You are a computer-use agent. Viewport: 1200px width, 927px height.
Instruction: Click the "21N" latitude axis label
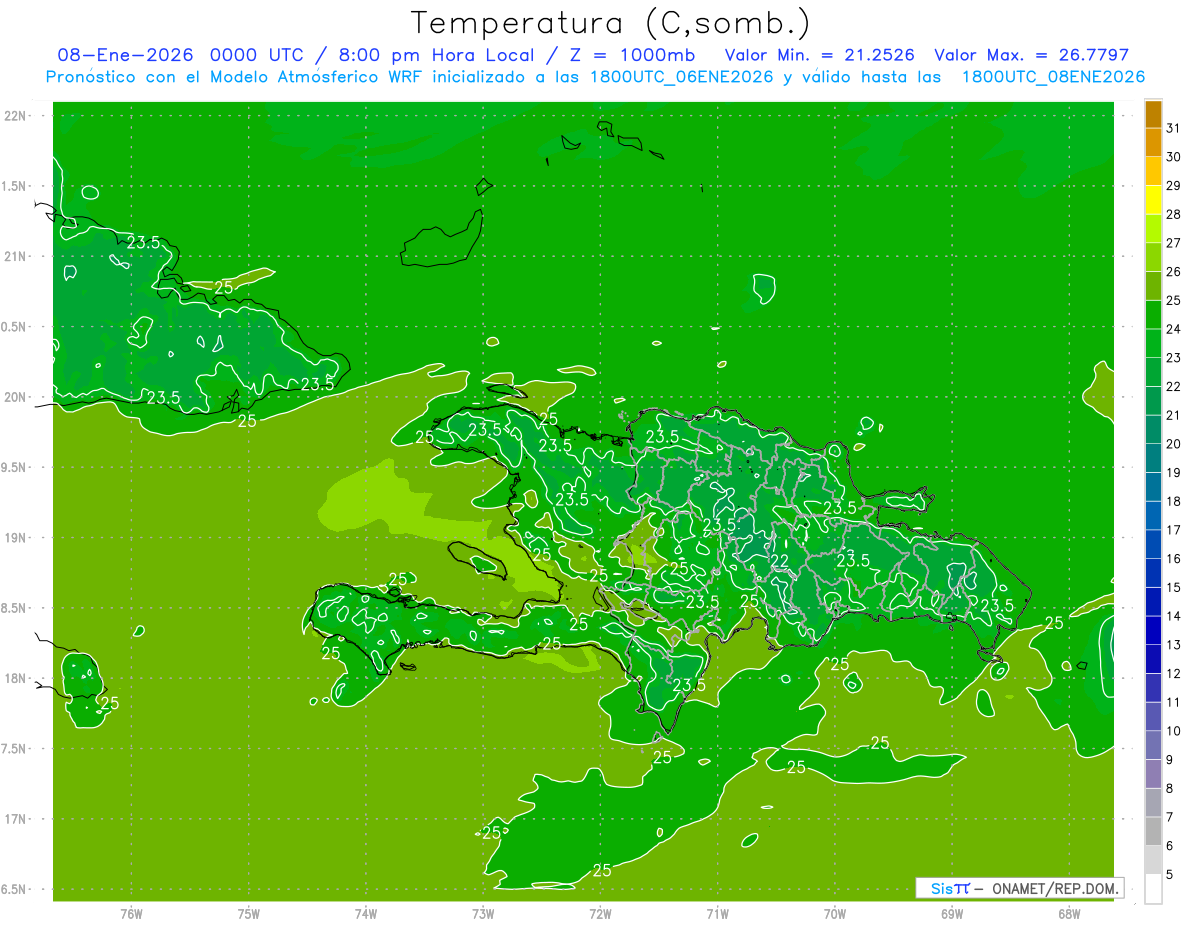15,256
